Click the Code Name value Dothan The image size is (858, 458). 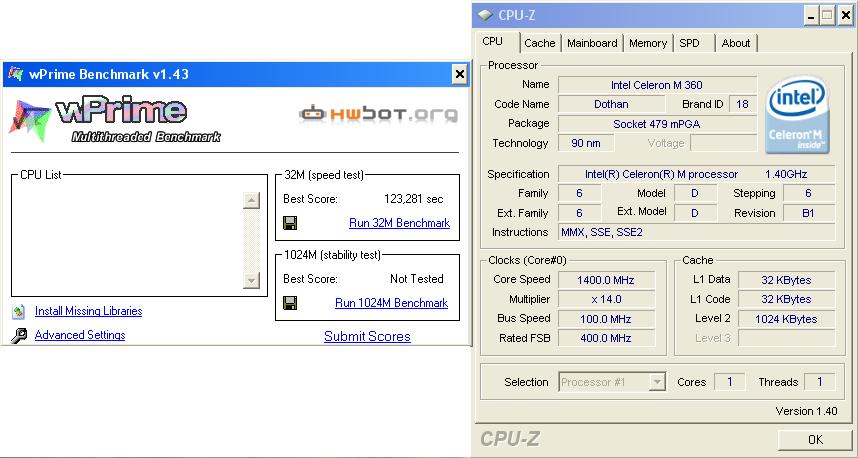611,104
